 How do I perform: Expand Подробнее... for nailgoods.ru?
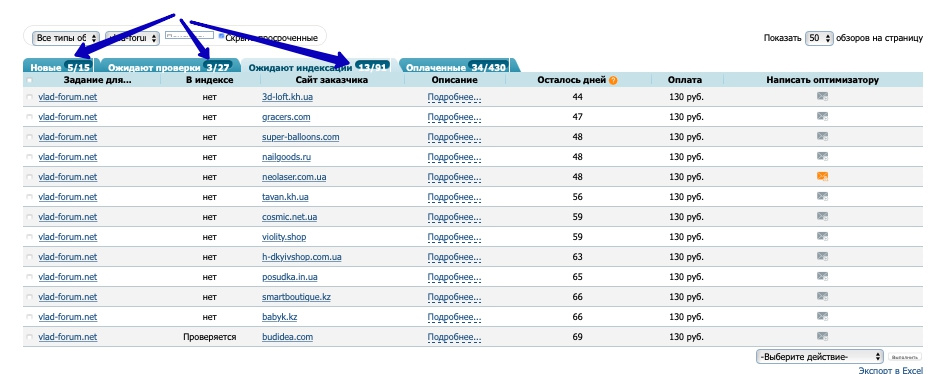tap(454, 157)
